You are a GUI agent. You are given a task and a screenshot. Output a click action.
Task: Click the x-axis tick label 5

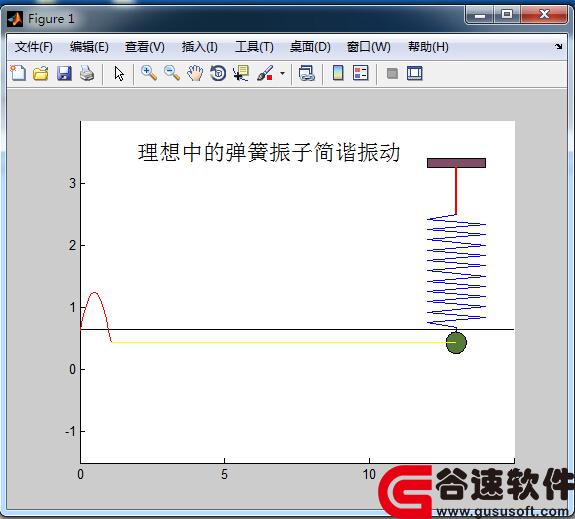point(224,474)
